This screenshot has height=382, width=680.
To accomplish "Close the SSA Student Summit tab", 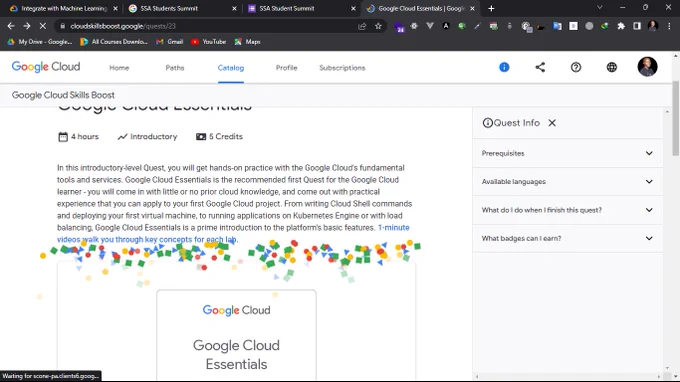I will (353, 8).
